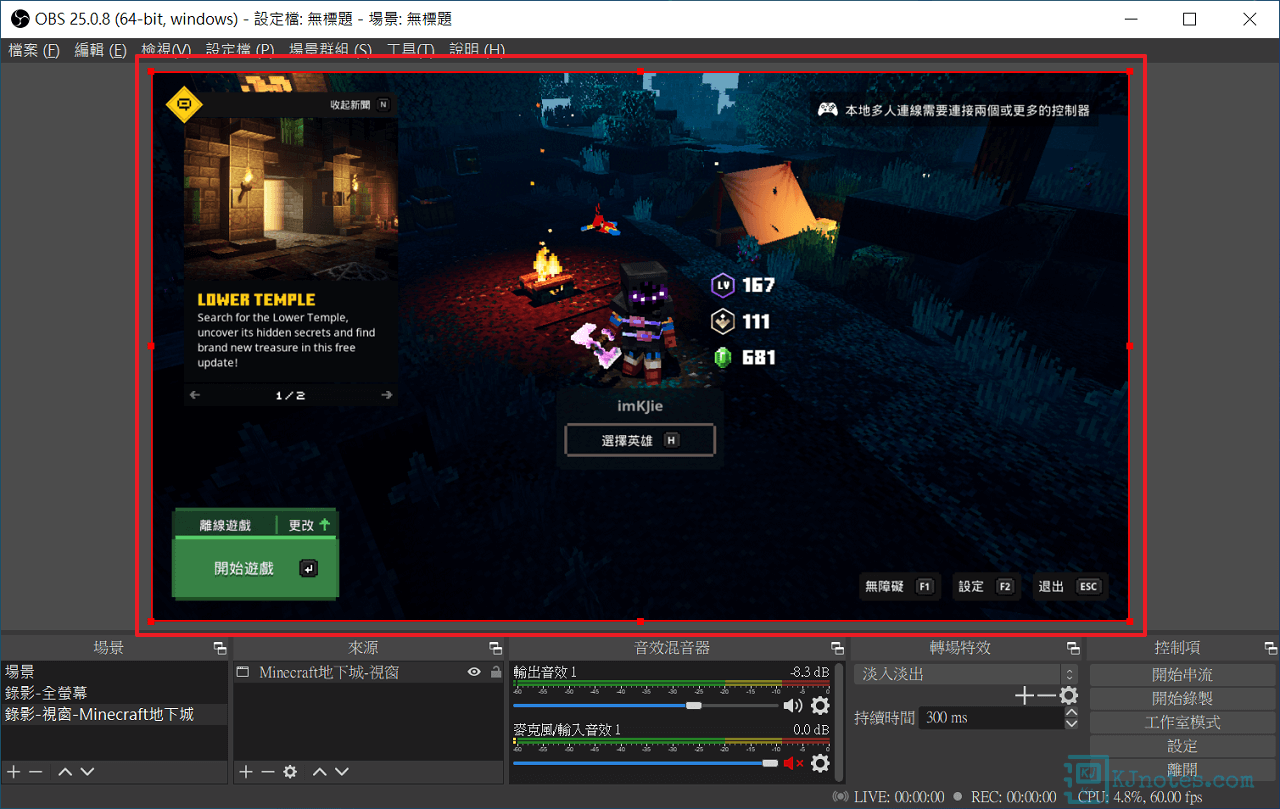Move selected scene down

coord(87,772)
